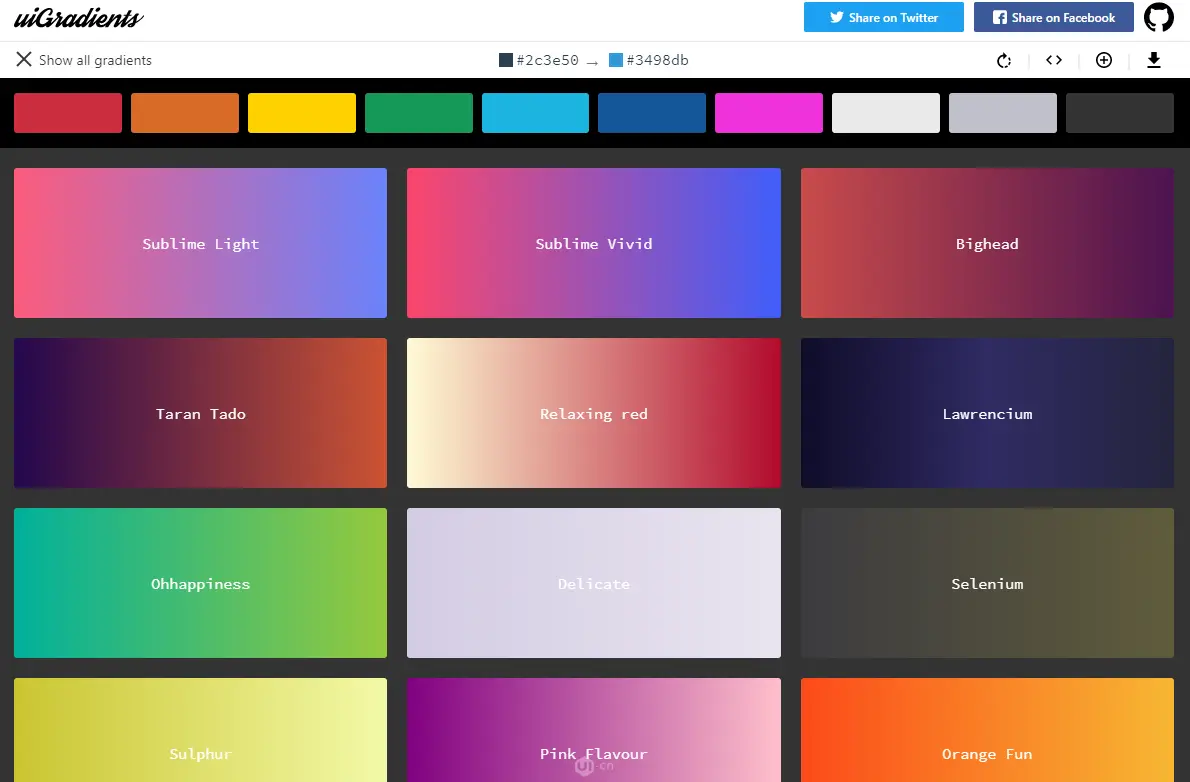Choose the Bighead gradient card
This screenshot has width=1190, height=782.
987,243
